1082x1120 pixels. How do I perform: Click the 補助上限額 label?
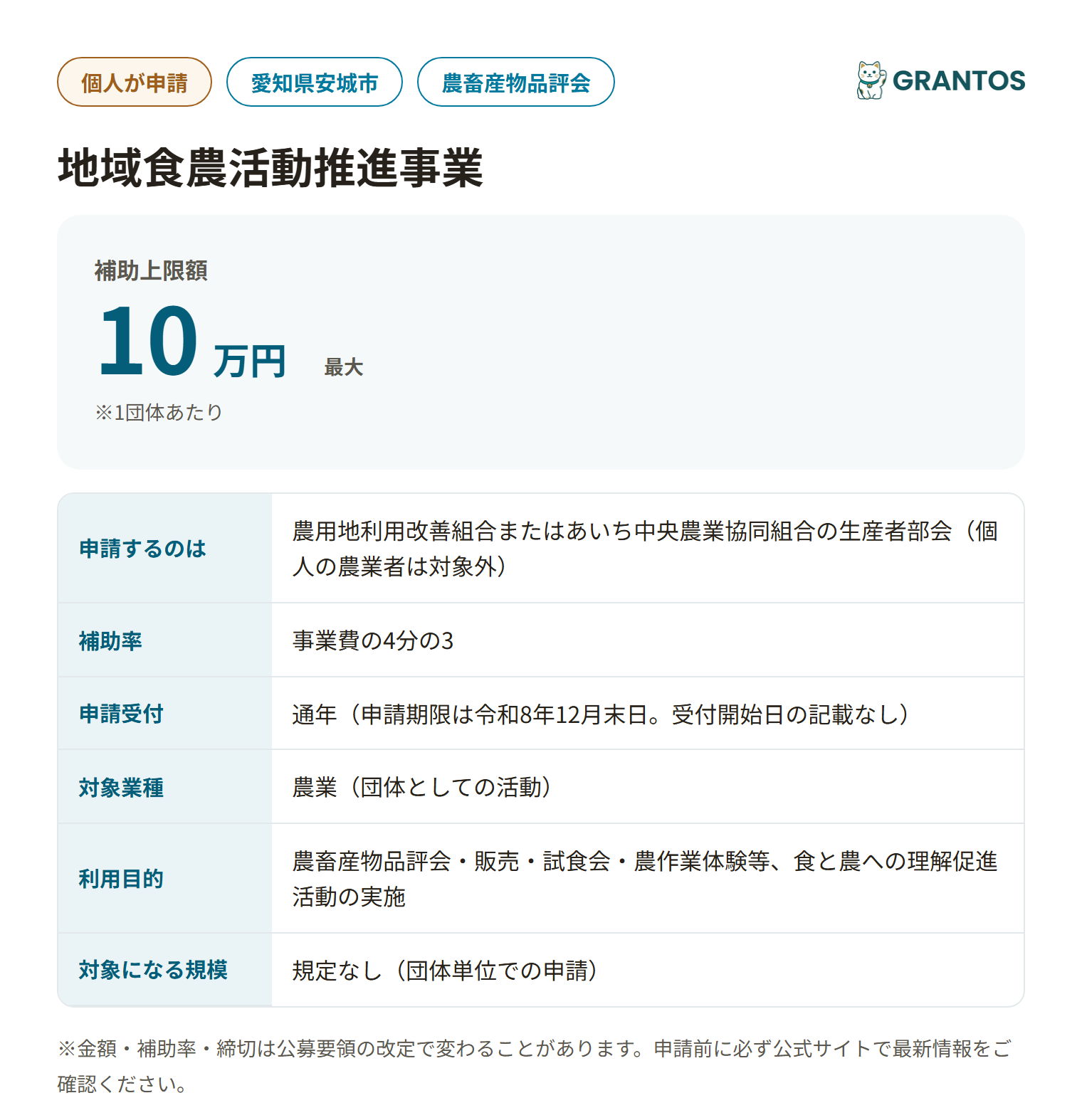[151, 270]
